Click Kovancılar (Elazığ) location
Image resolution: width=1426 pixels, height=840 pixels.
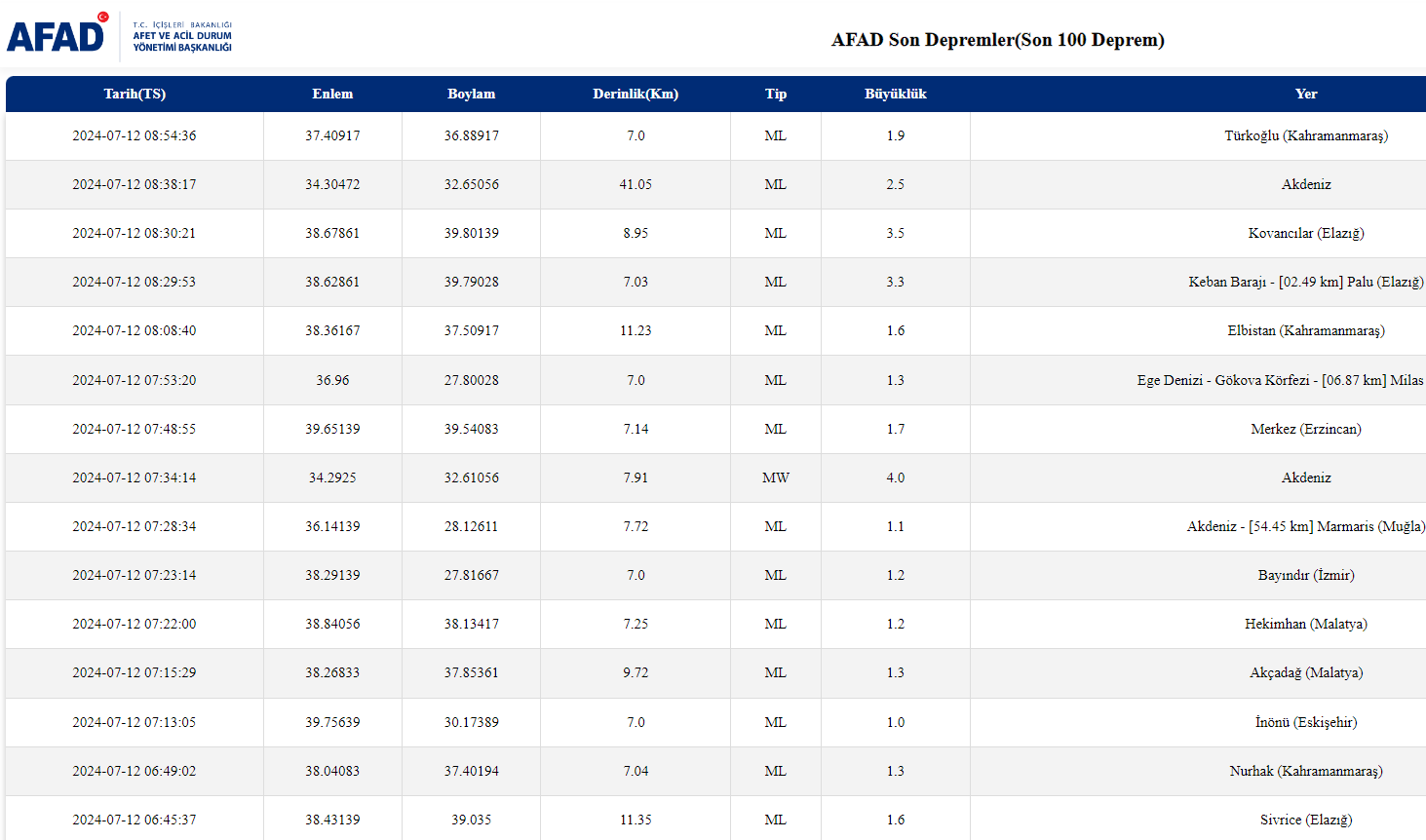[1306, 233]
